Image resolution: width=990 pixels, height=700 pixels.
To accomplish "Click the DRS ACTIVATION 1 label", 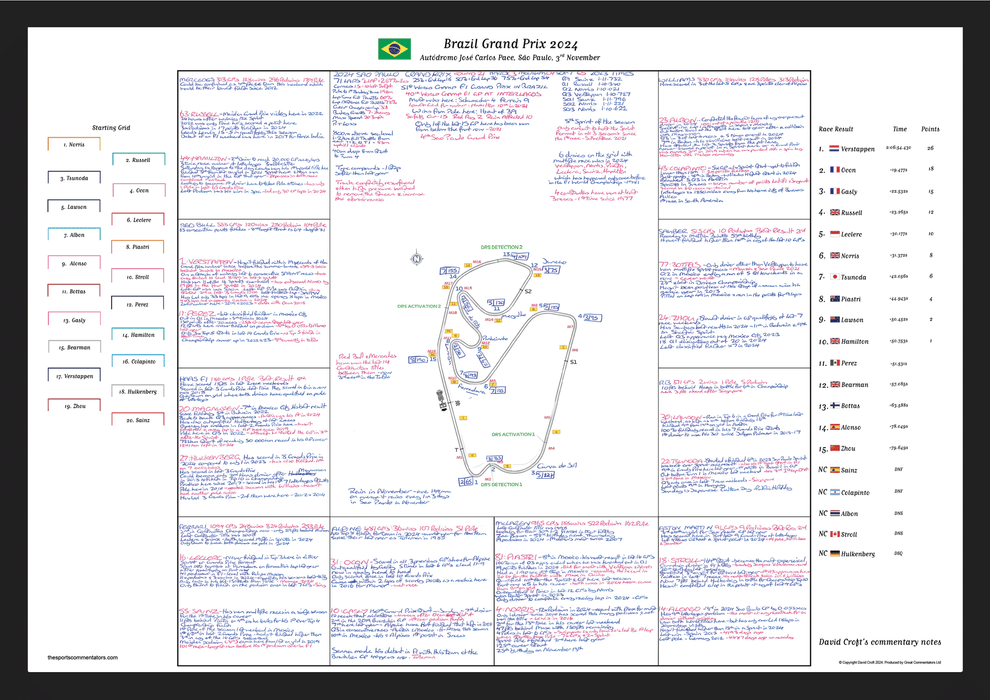I will pyautogui.click(x=513, y=435).
